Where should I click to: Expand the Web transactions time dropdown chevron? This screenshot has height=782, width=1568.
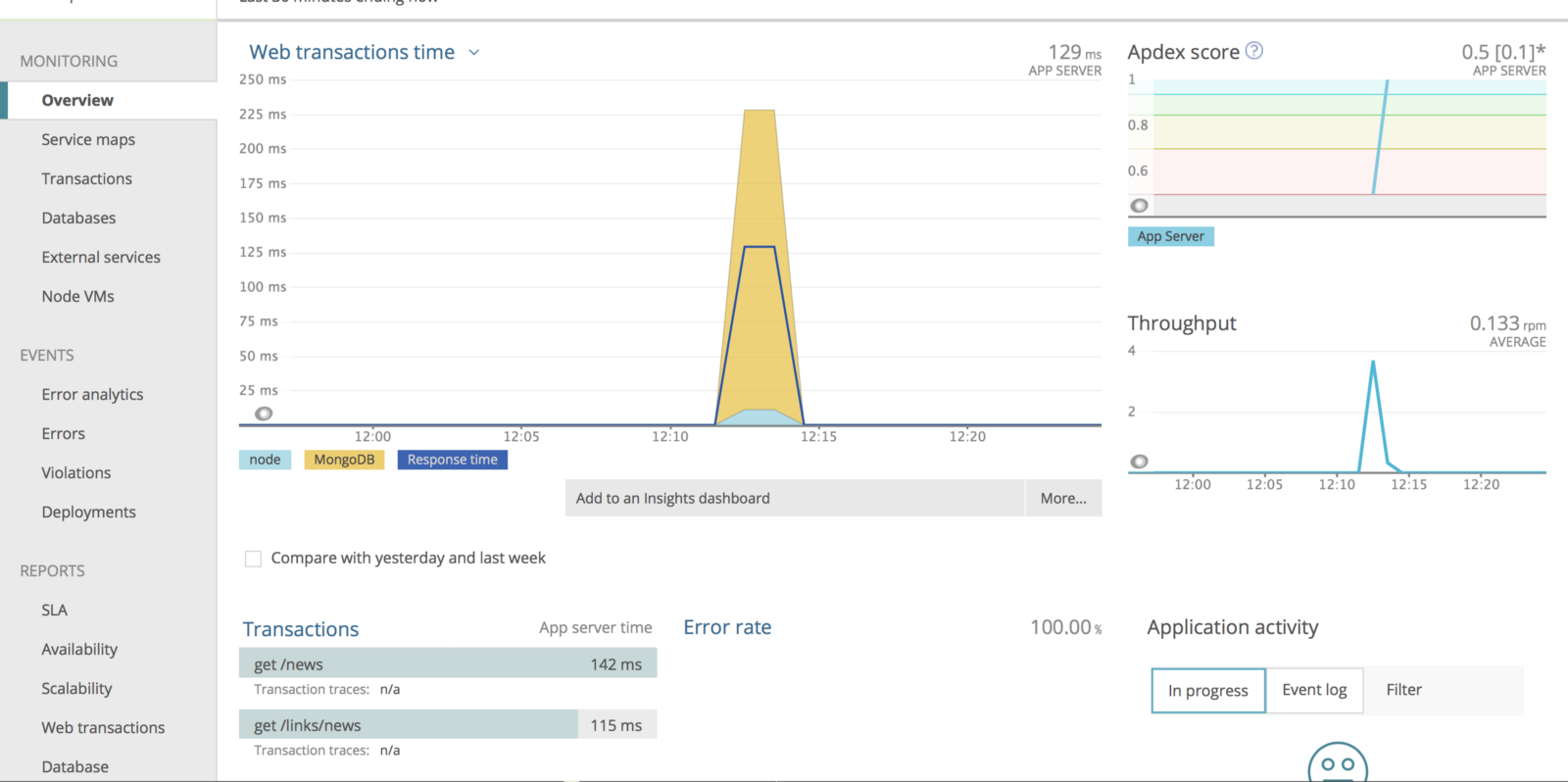click(x=474, y=53)
